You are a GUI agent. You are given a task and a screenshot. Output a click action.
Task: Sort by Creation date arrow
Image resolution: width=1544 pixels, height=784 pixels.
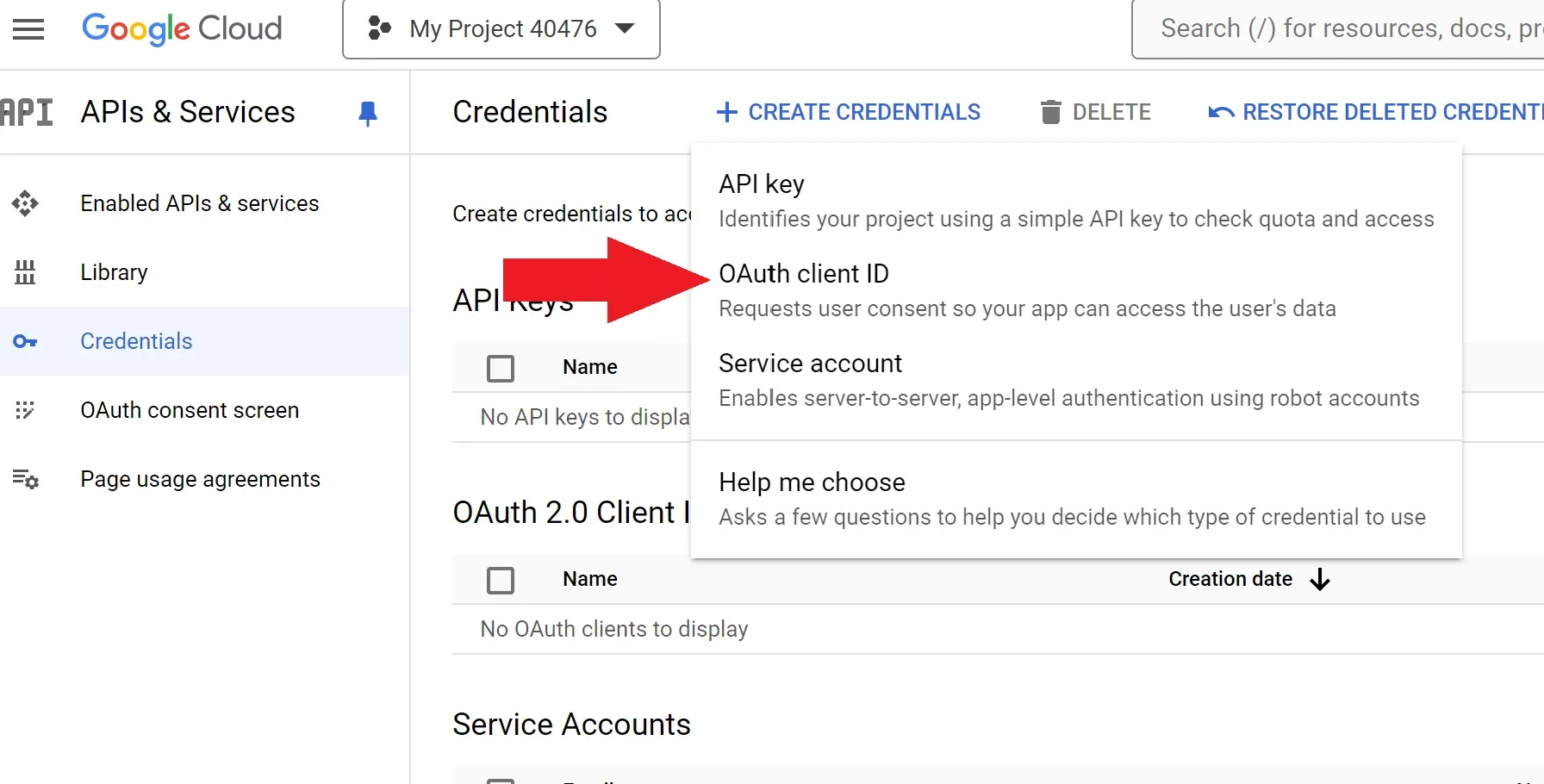click(1320, 580)
